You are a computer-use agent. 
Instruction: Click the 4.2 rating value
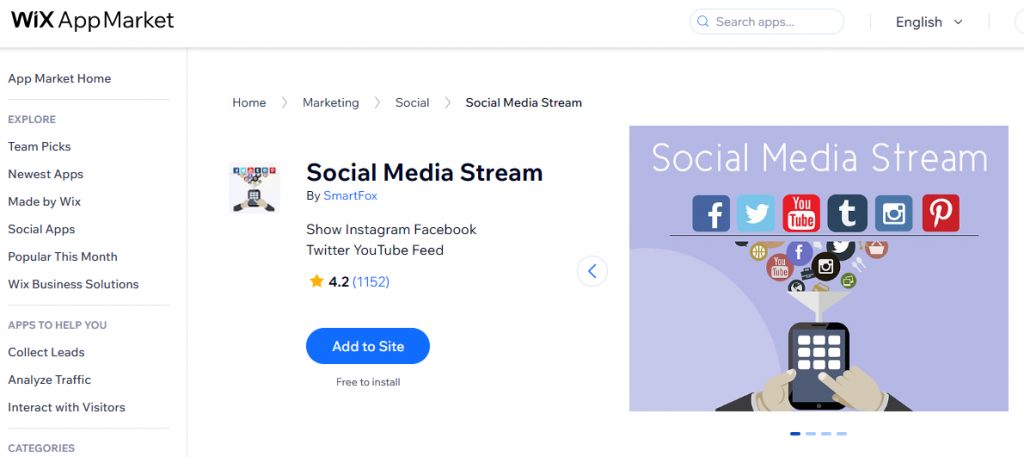click(338, 282)
